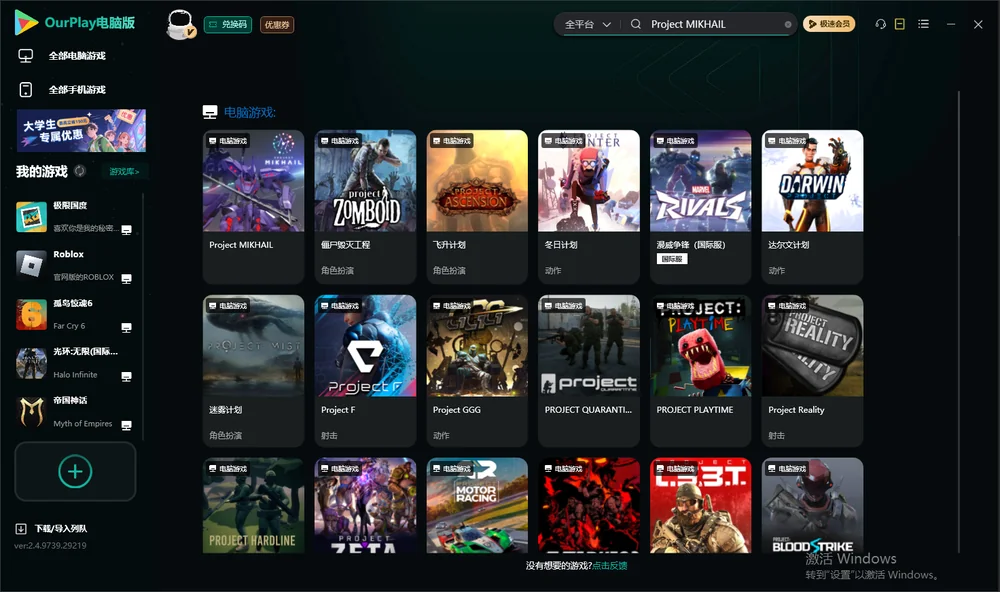Image resolution: width=1000 pixels, height=592 pixels.
Task: Refresh the 我的游戏 list
Action: coord(80,171)
